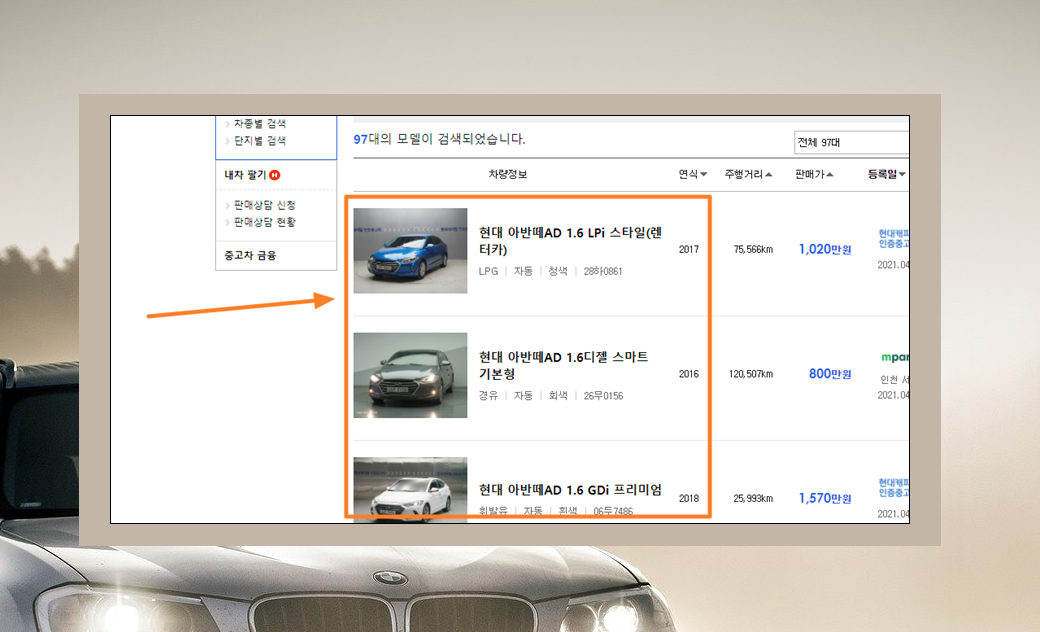Click the 97대의 모델이 검색되었습니다 result text

pos(439,139)
